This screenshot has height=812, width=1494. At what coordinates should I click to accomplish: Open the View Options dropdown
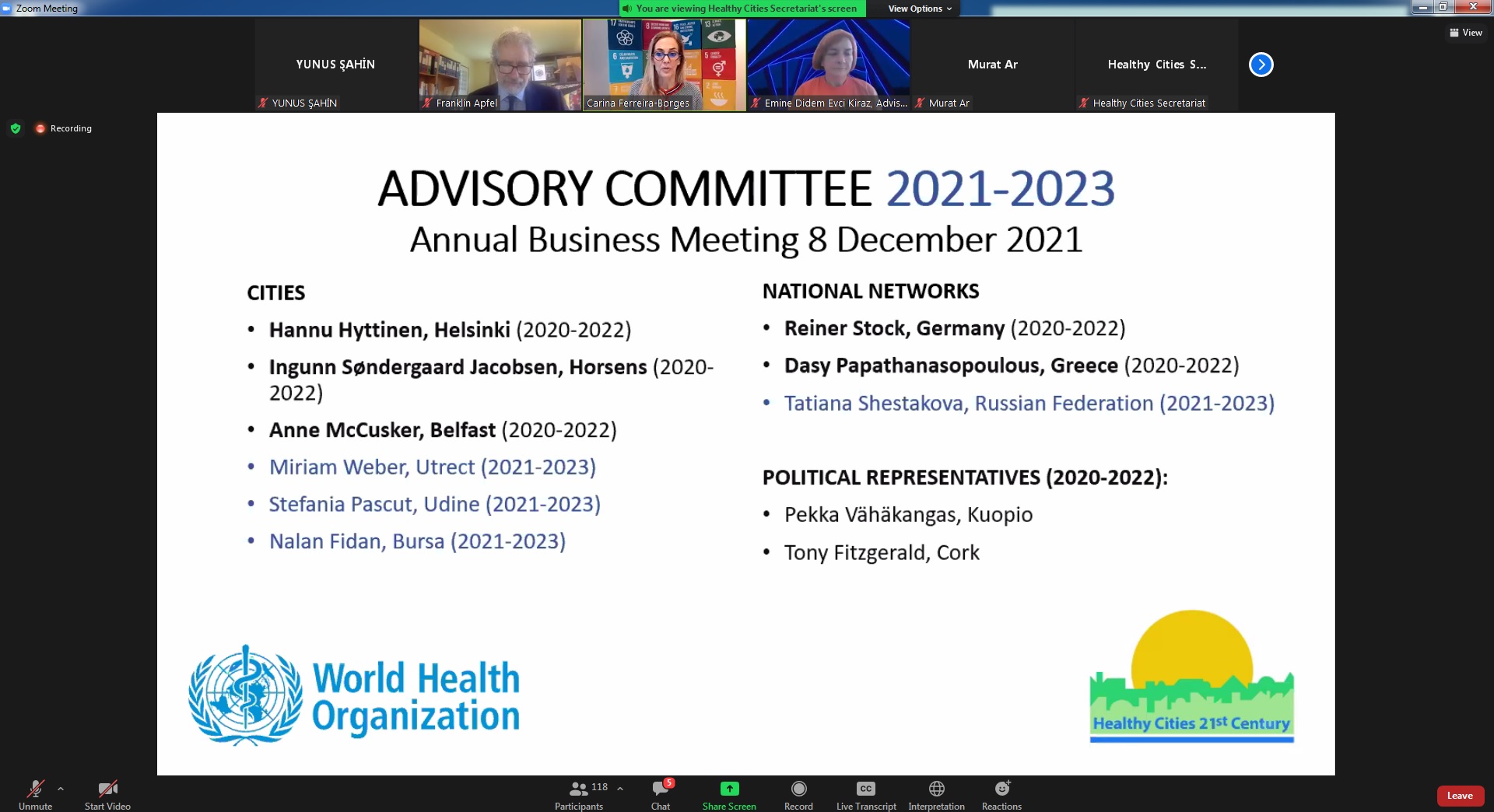[x=920, y=9]
